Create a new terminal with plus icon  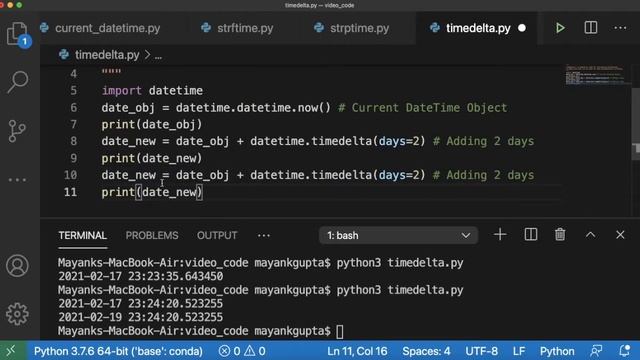[x=500, y=235]
